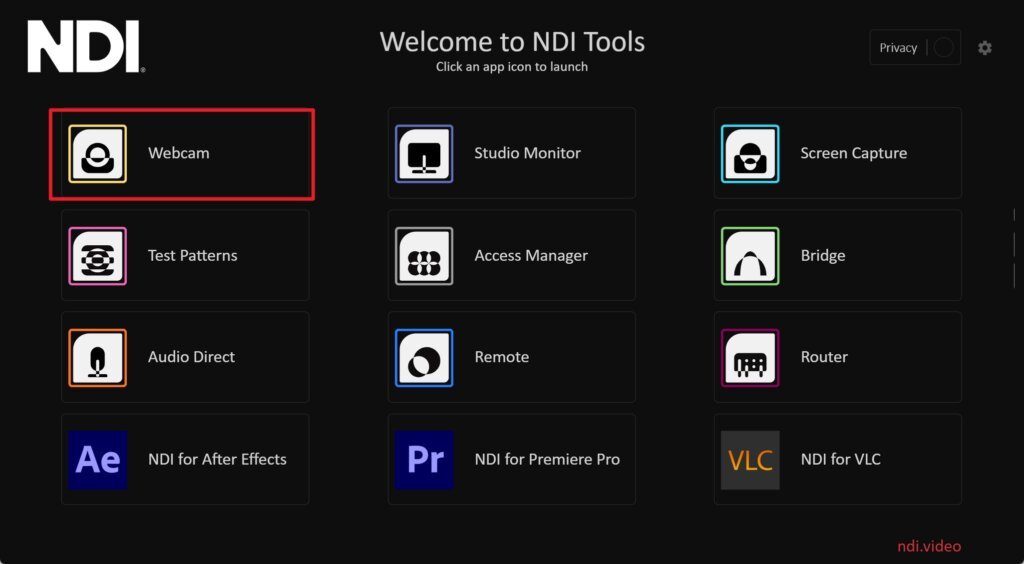Open the Studio Monitor icon
This screenshot has height=564, width=1024.
(x=424, y=154)
